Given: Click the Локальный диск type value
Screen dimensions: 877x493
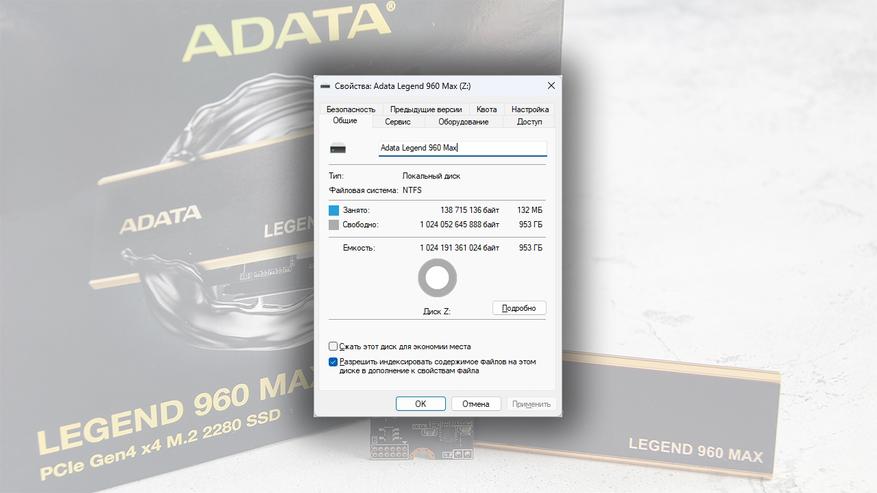Looking at the screenshot, I should point(431,176).
